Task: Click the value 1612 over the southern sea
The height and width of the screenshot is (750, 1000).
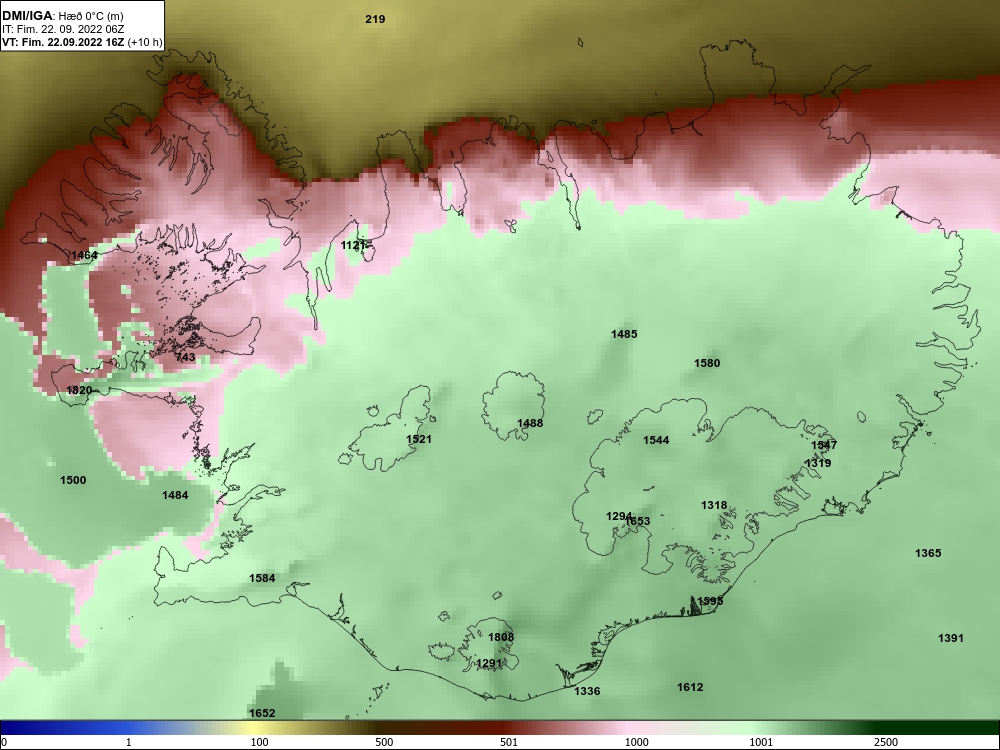Action: point(690,687)
